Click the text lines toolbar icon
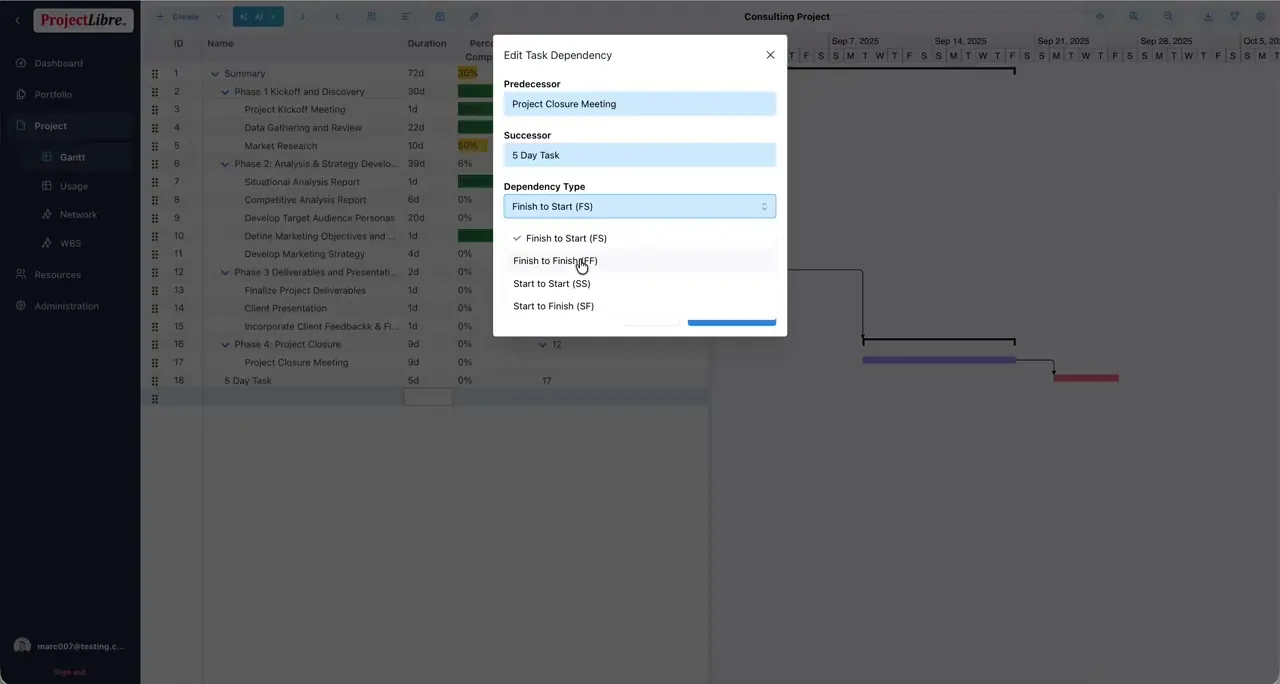 pyautogui.click(x=405, y=17)
